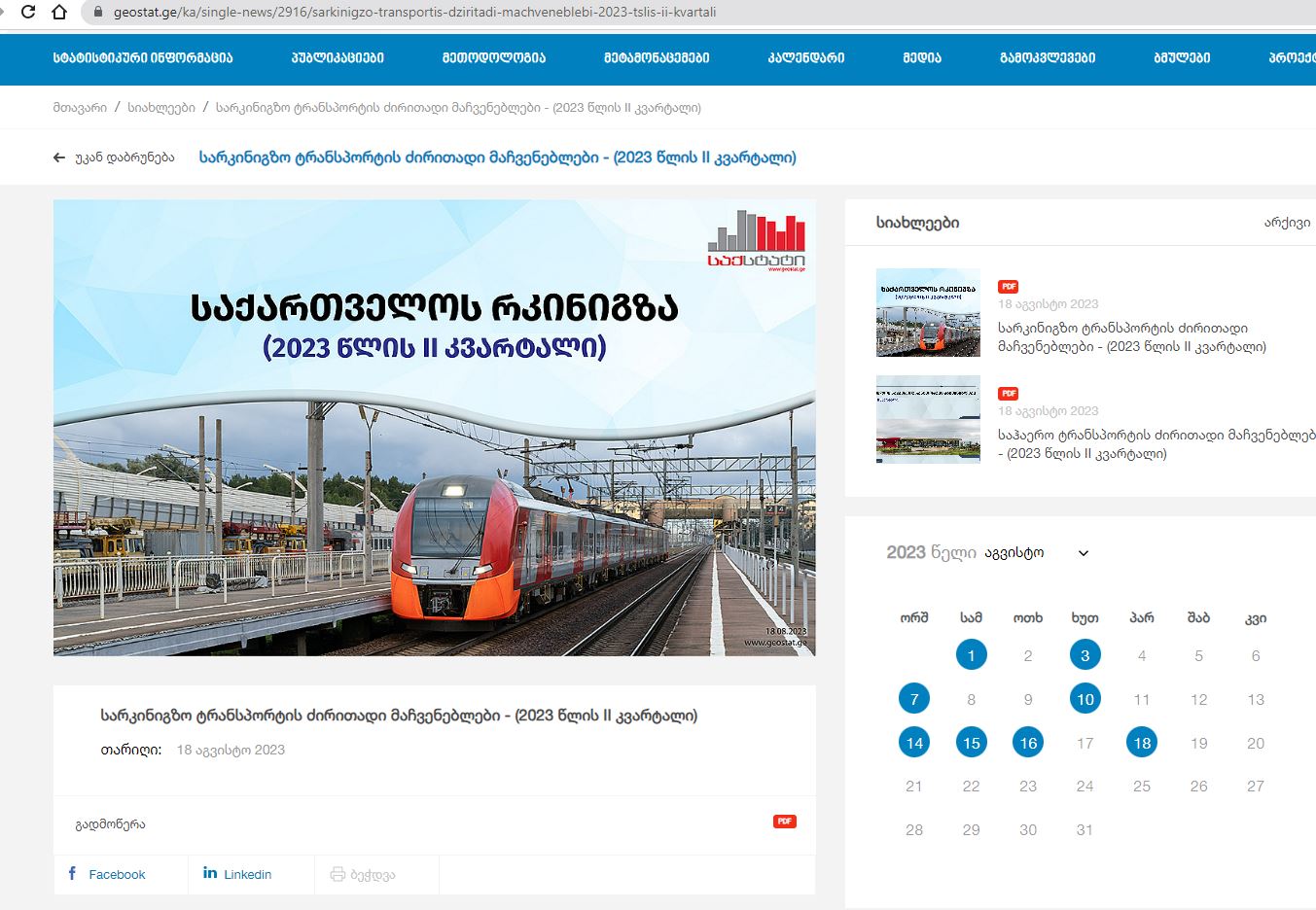
Task: Go to 'სიახლეები' in the breadcrumb
Action: (x=161, y=108)
